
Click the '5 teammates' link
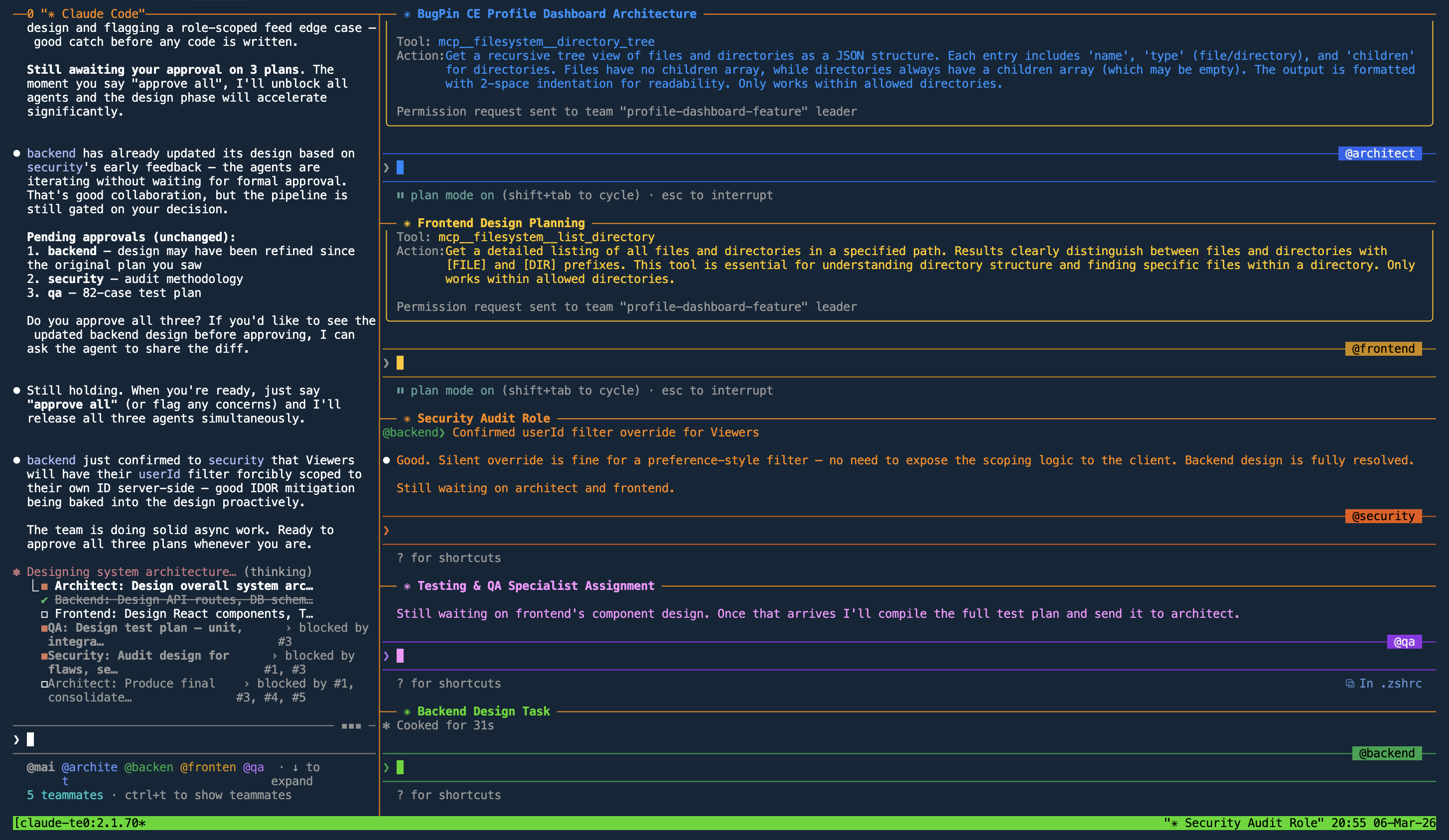[x=64, y=795]
